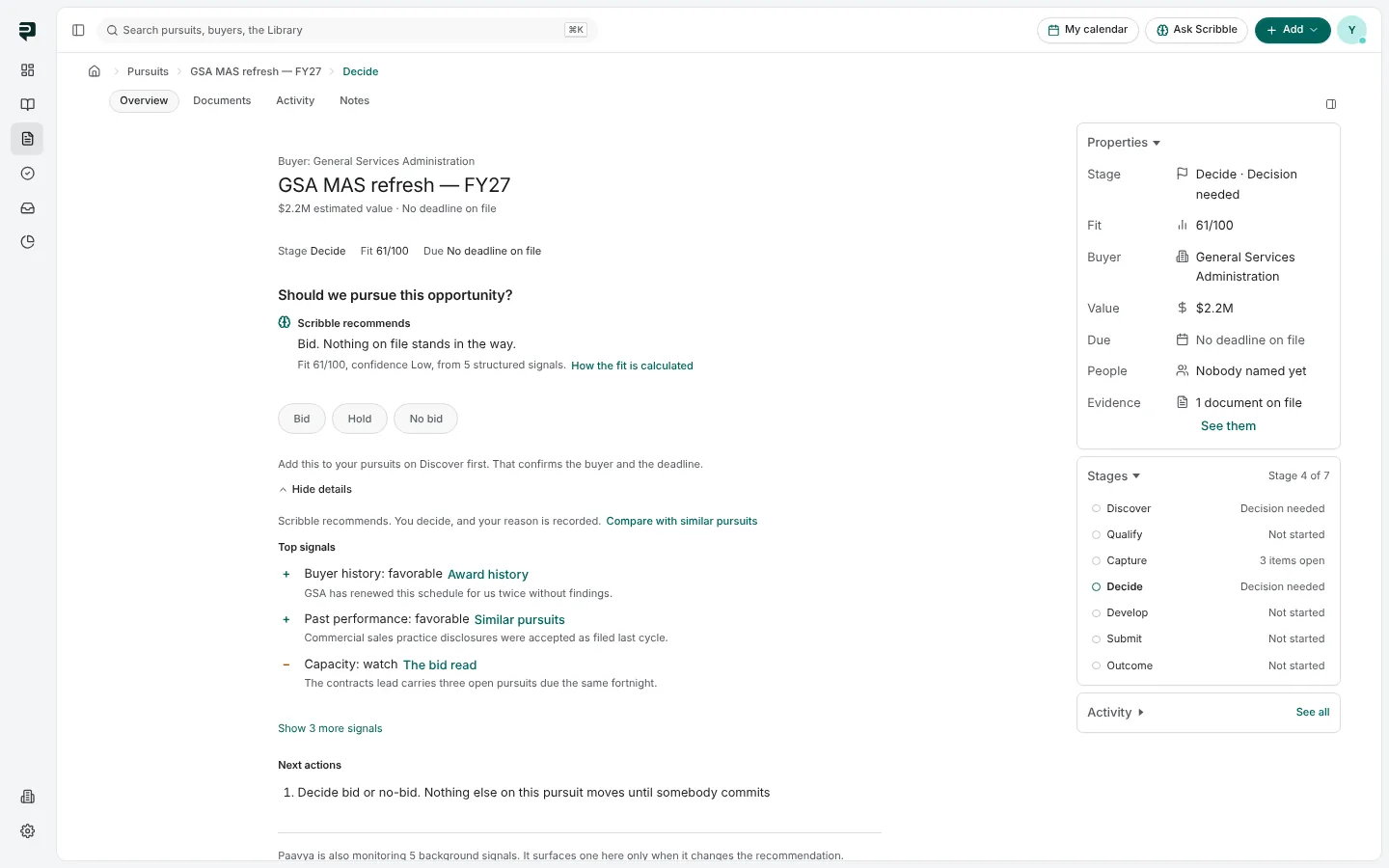Collapse the Properties panel
This screenshot has width=1389, height=868.
(x=1124, y=143)
